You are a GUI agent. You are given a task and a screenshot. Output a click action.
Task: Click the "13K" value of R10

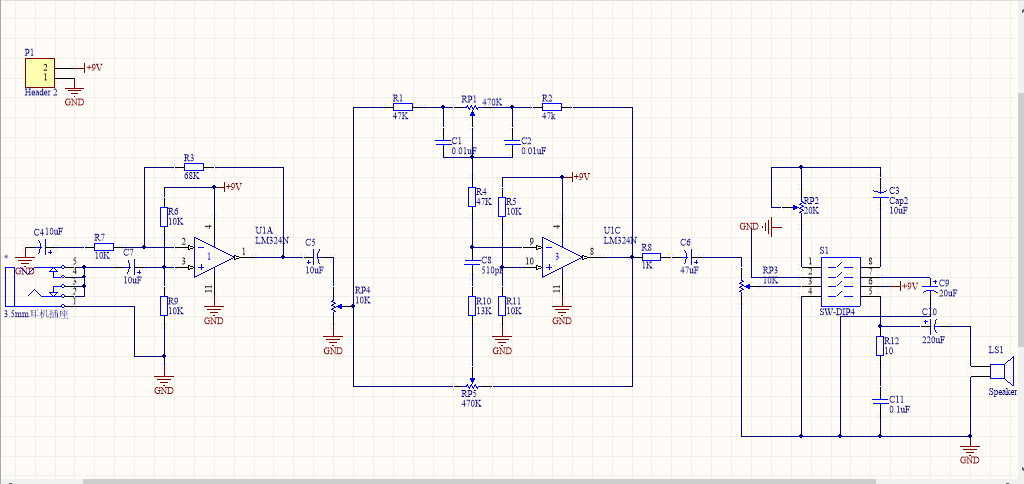[484, 311]
